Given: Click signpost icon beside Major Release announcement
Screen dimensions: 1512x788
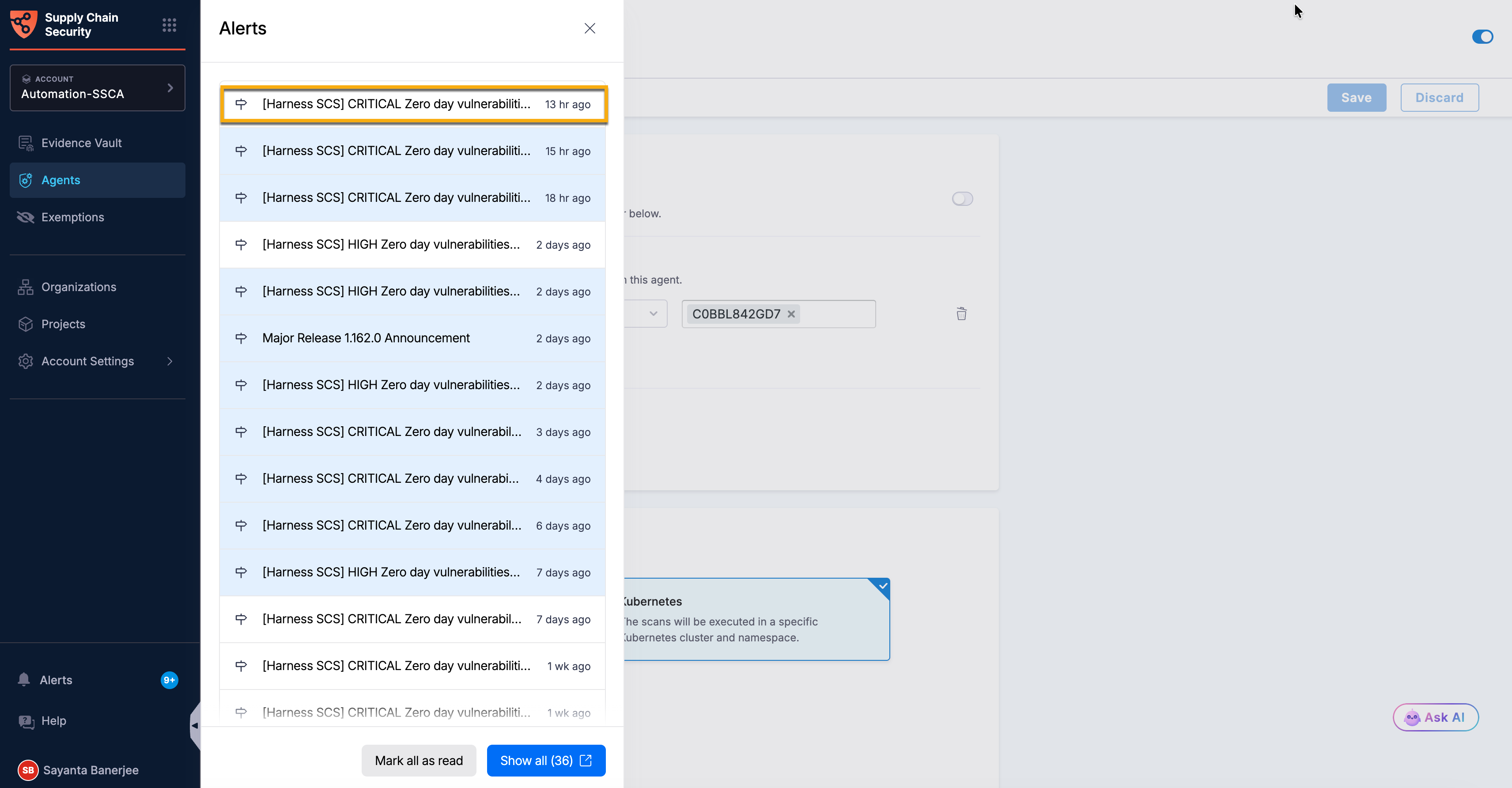Looking at the screenshot, I should [241, 338].
